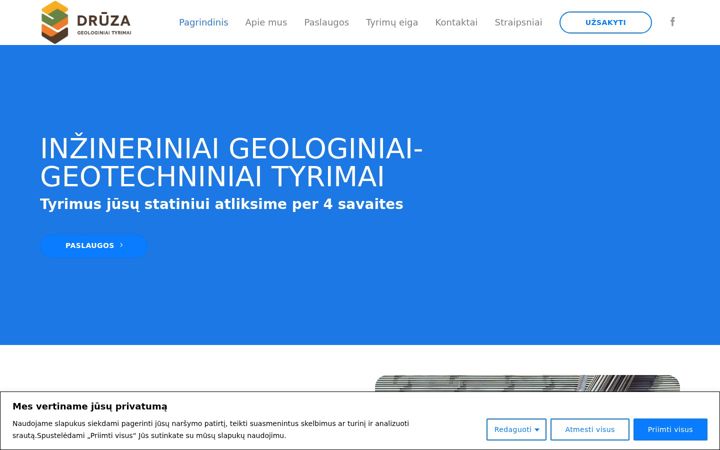This screenshot has height=450, width=720.
Task: Select the Tyrimų eiga menu item
Action: pos(392,22)
